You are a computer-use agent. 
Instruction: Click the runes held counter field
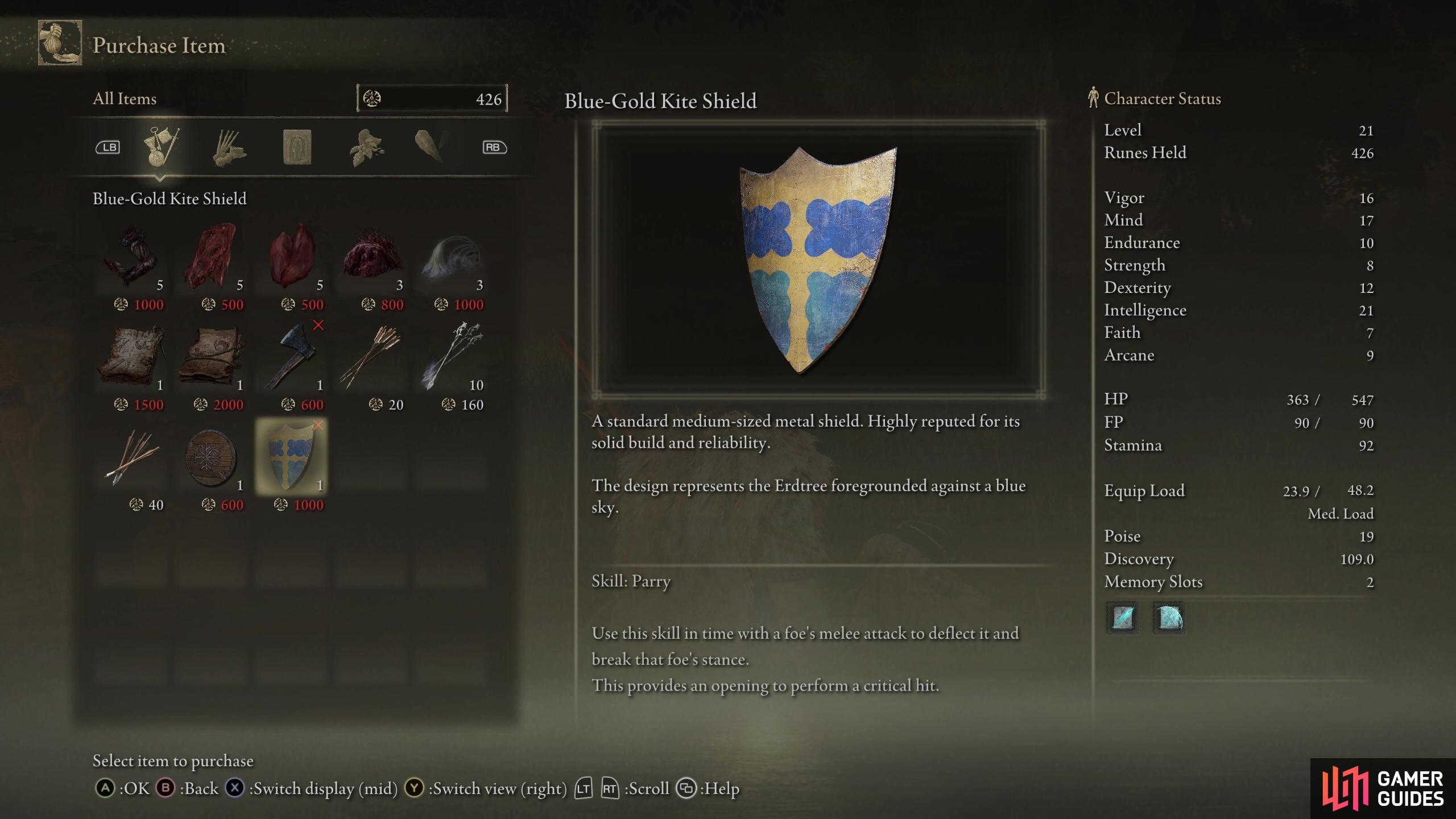coord(432,98)
